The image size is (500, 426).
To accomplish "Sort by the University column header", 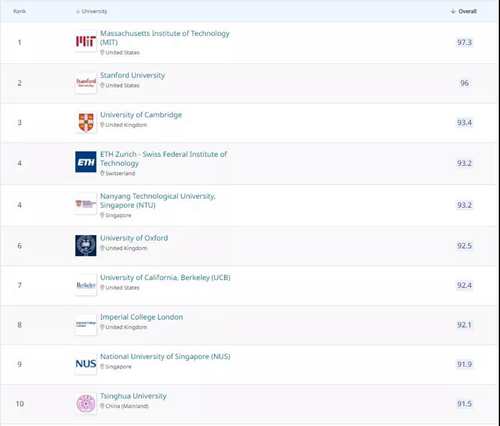I will coord(91,11).
